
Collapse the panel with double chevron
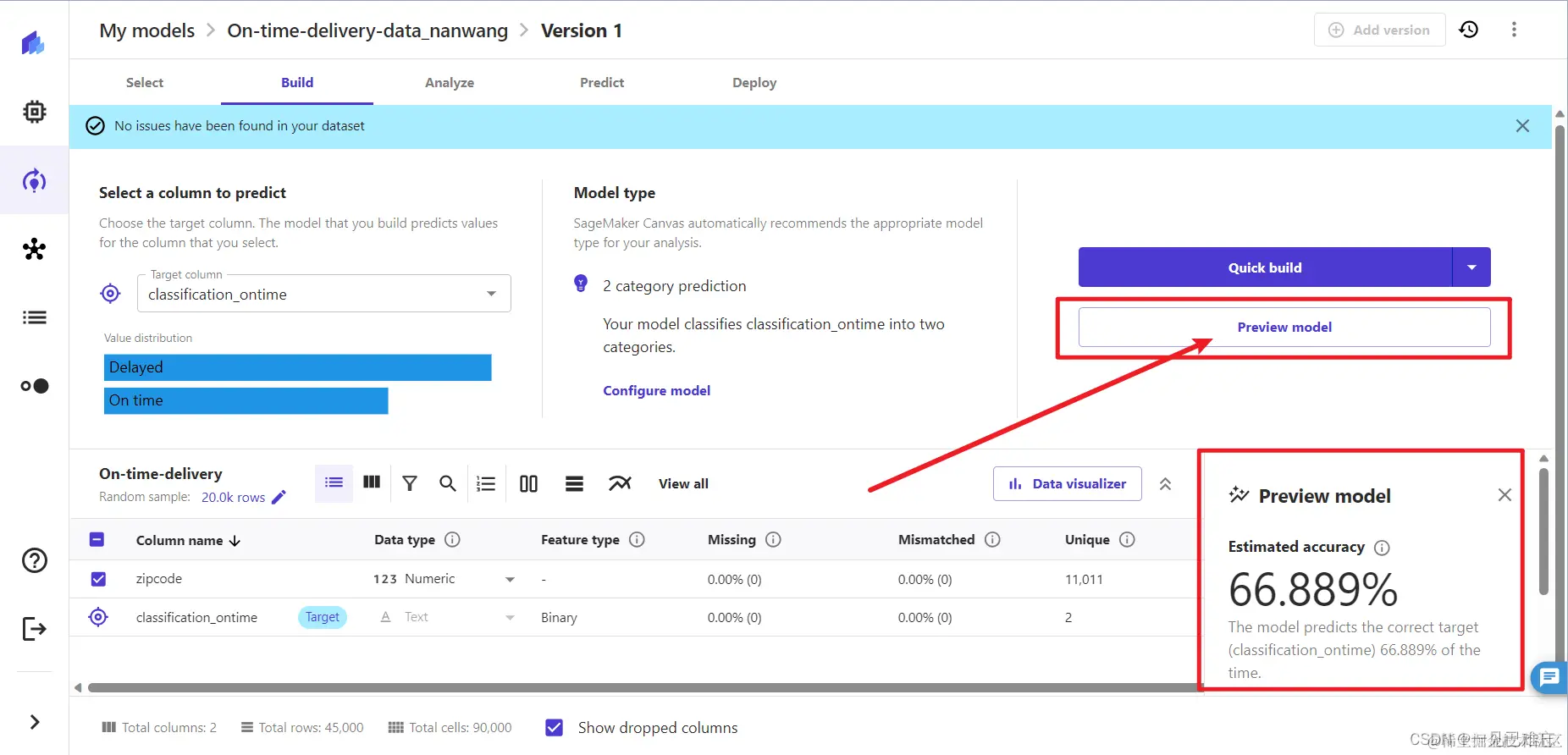click(x=1165, y=484)
